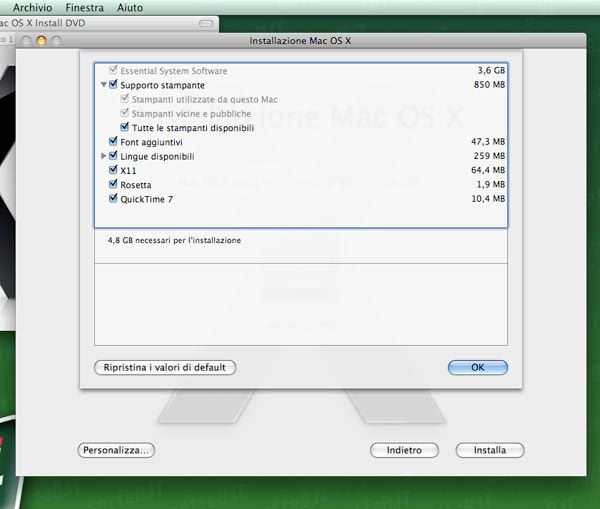The image size is (600, 509).
Task: Click the 10,4 MB size value
Action: [x=488, y=199]
